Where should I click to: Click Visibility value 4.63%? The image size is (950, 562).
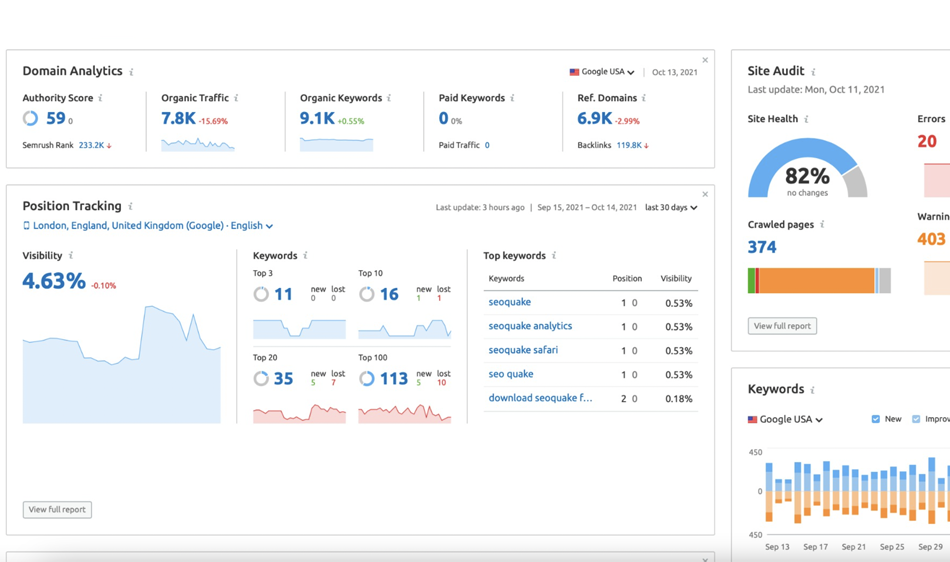pyautogui.click(x=54, y=281)
